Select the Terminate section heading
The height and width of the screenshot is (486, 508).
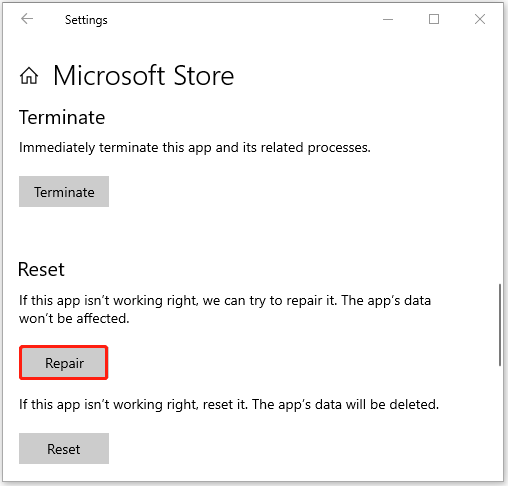click(x=62, y=117)
